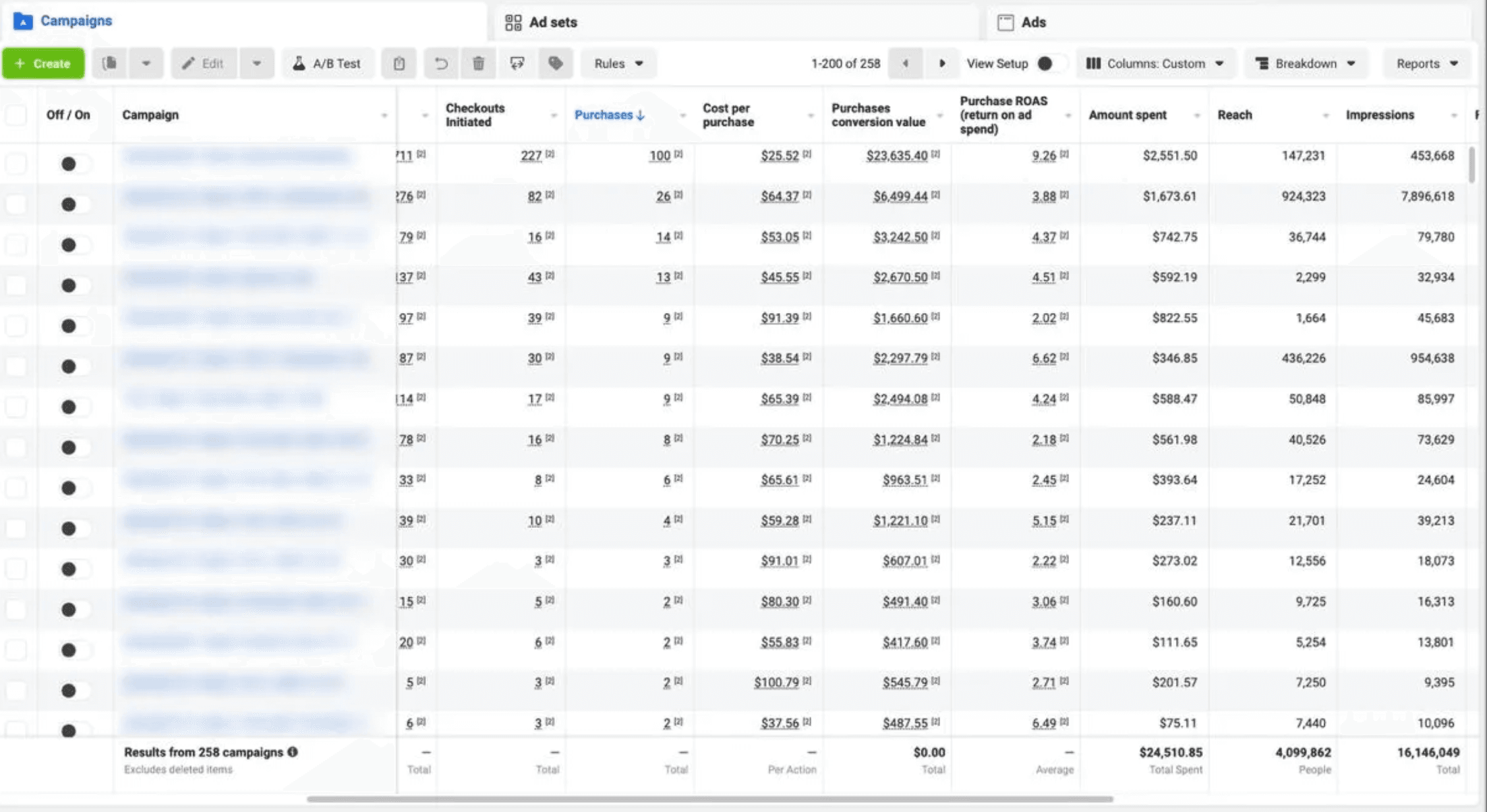Check the box for the $346.85 campaign row
Viewport: 1487px width, 812px height.
pyautogui.click(x=16, y=366)
